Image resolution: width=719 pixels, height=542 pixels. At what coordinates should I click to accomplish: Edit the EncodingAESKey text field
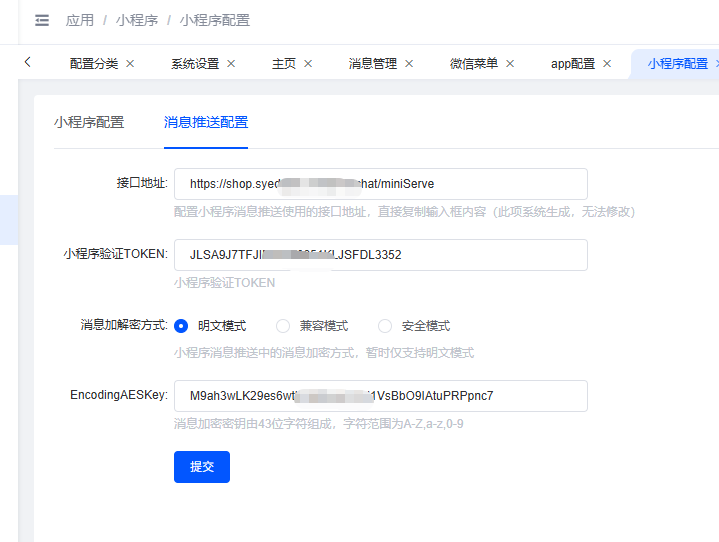coord(380,396)
